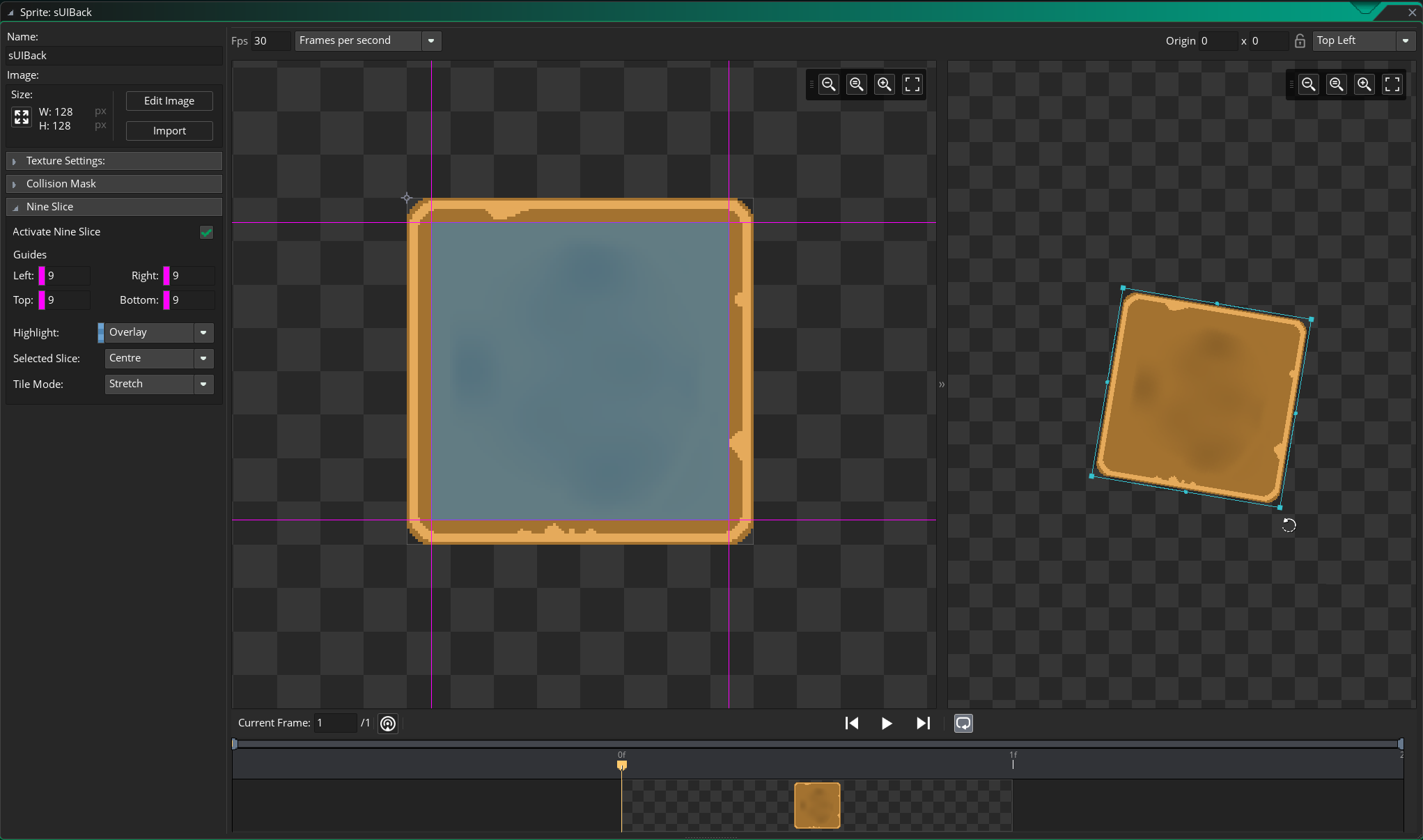The image size is (1423, 840).
Task: Click the Edit Image button
Action: tap(169, 101)
